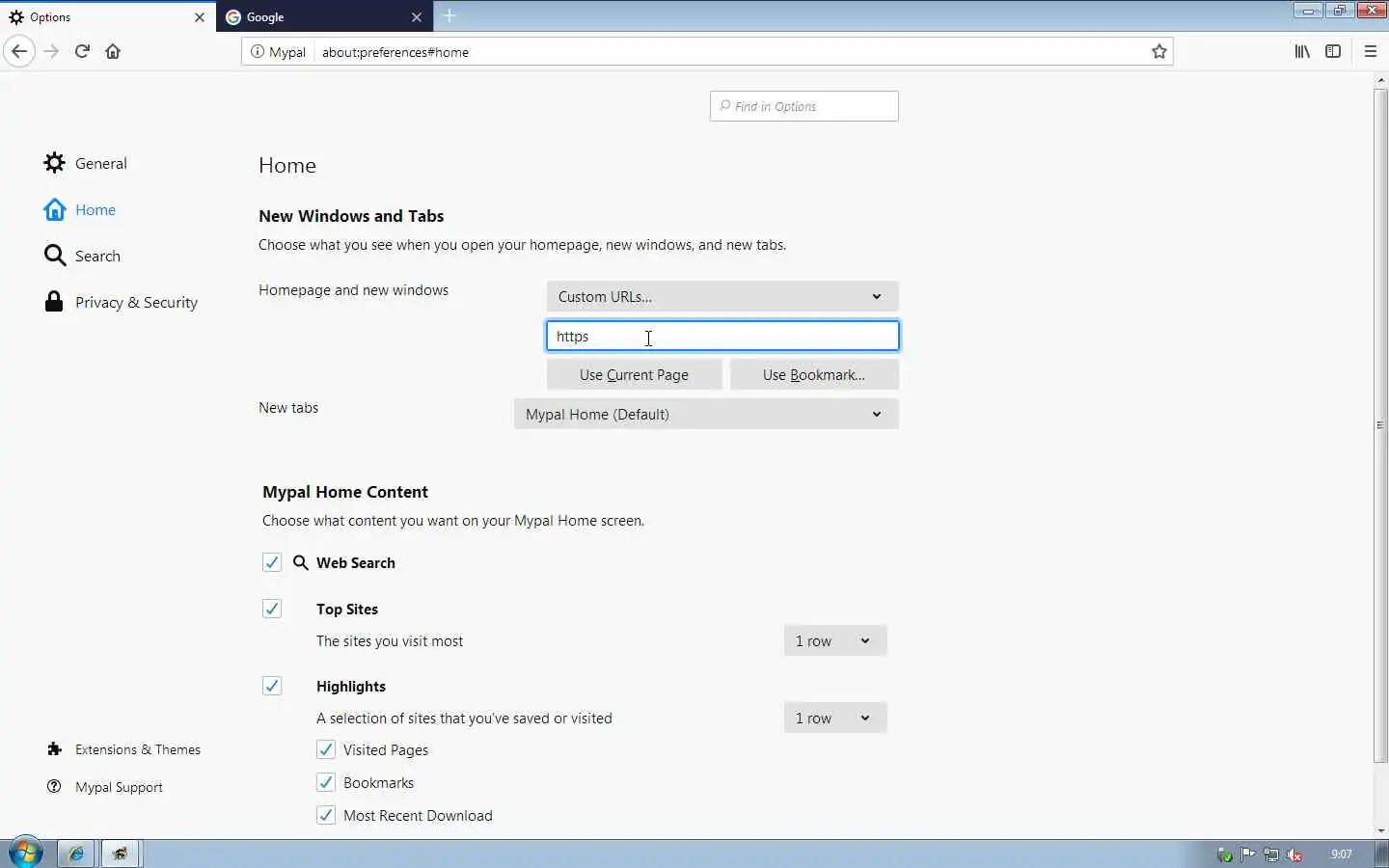Click the scrollbar down arrow
The image size is (1389, 868).
(x=1380, y=830)
